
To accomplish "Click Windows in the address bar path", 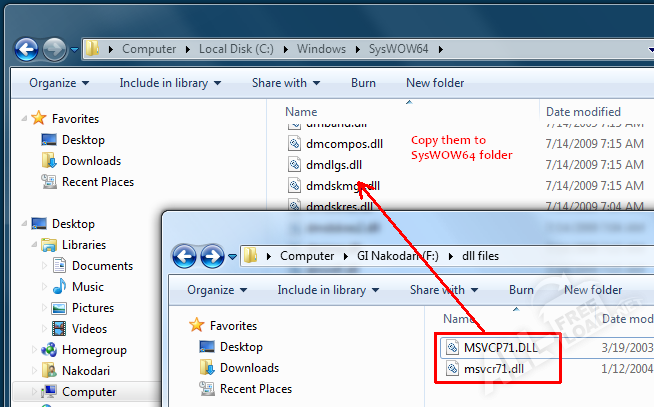I will pyautogui.click(x=320, y=48).
